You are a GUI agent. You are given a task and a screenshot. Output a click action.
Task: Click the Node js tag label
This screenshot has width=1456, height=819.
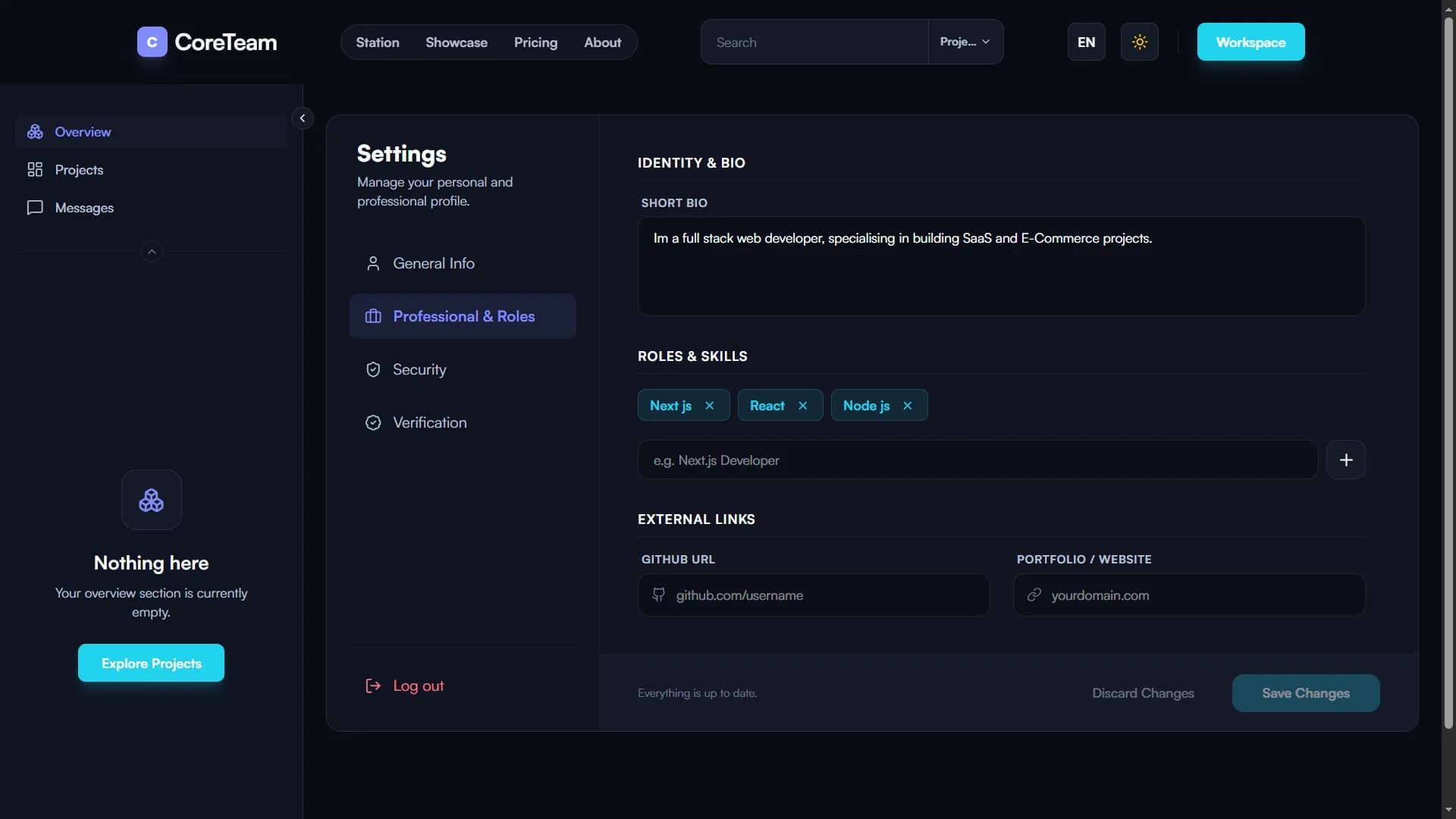click(866, 406)
